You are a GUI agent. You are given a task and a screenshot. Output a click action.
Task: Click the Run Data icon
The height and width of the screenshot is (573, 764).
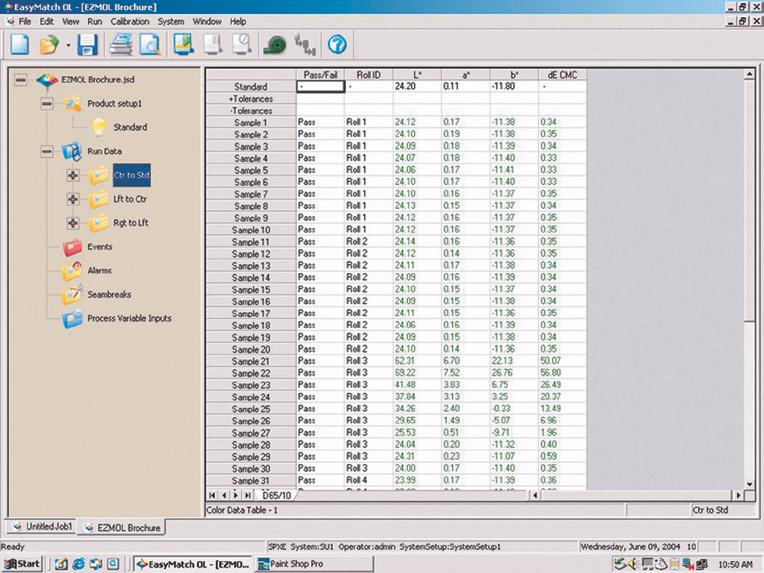coord(72,151)
